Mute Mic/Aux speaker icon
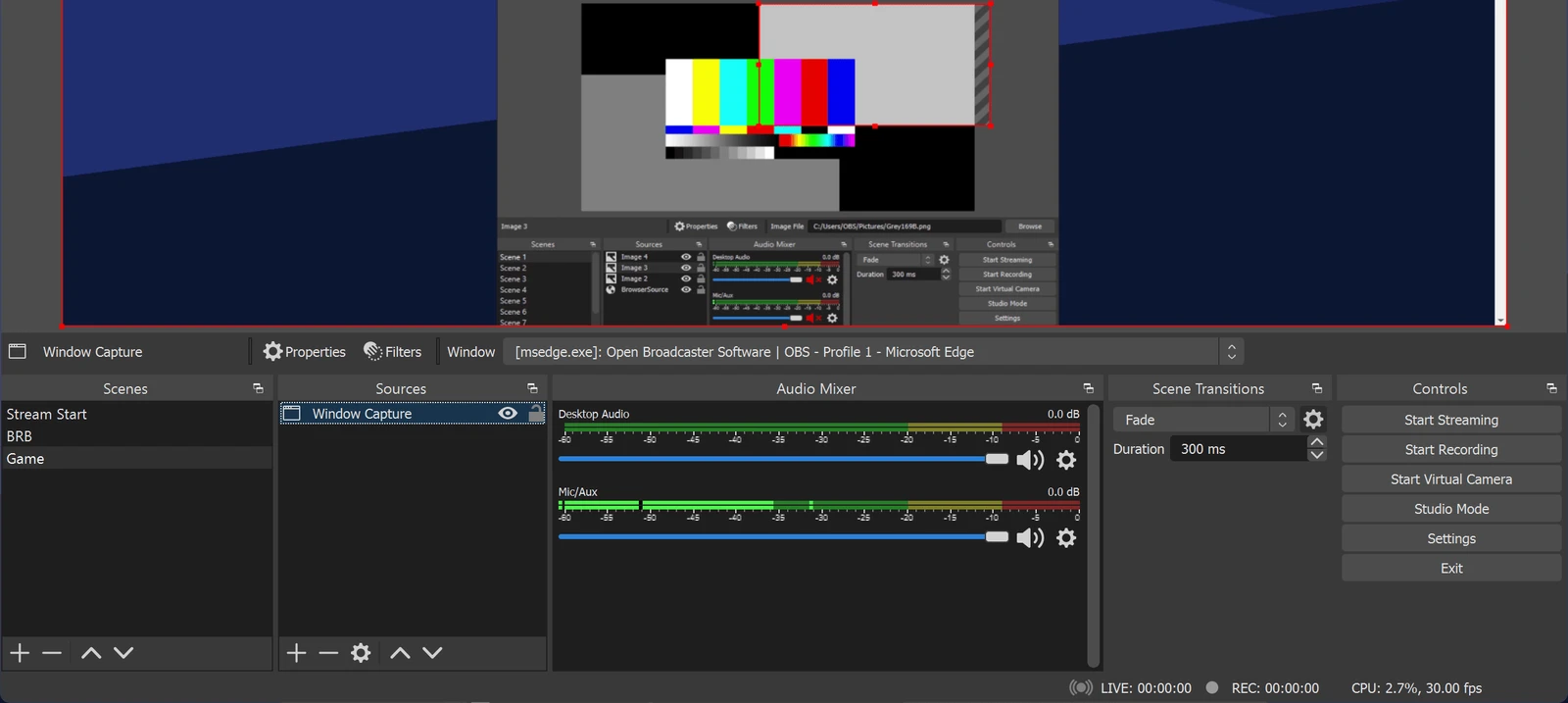The width and height of the screenshot is (1568, 703). [x=1030, y=538]
